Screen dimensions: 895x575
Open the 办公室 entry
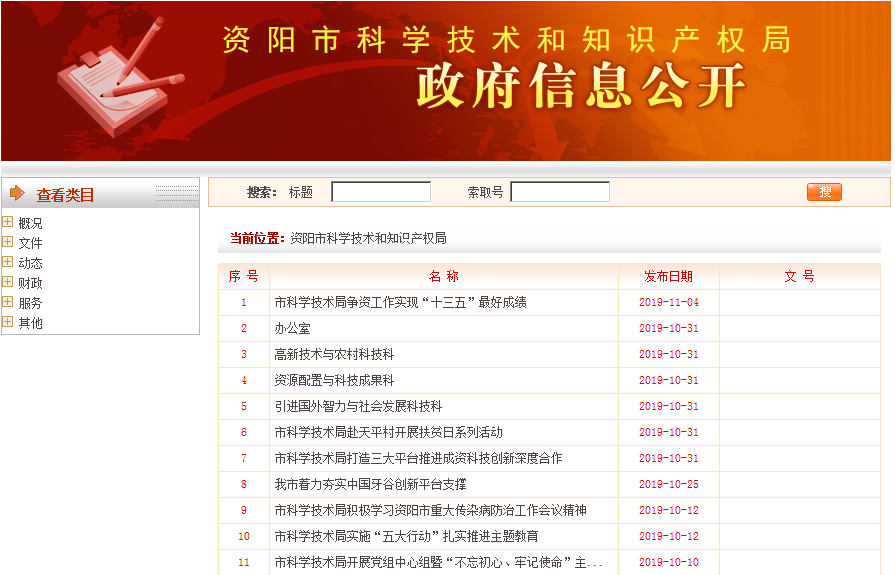292,328
